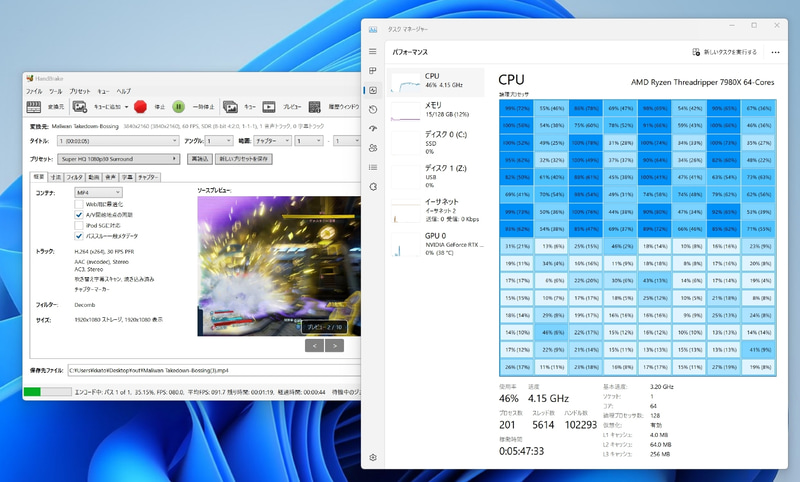Image resolution: width=800 pixels, height=482 pixels.
Task: Click the 0:05:47:33 uptime value
Action: pyautogui.click(x=521, y=451)
